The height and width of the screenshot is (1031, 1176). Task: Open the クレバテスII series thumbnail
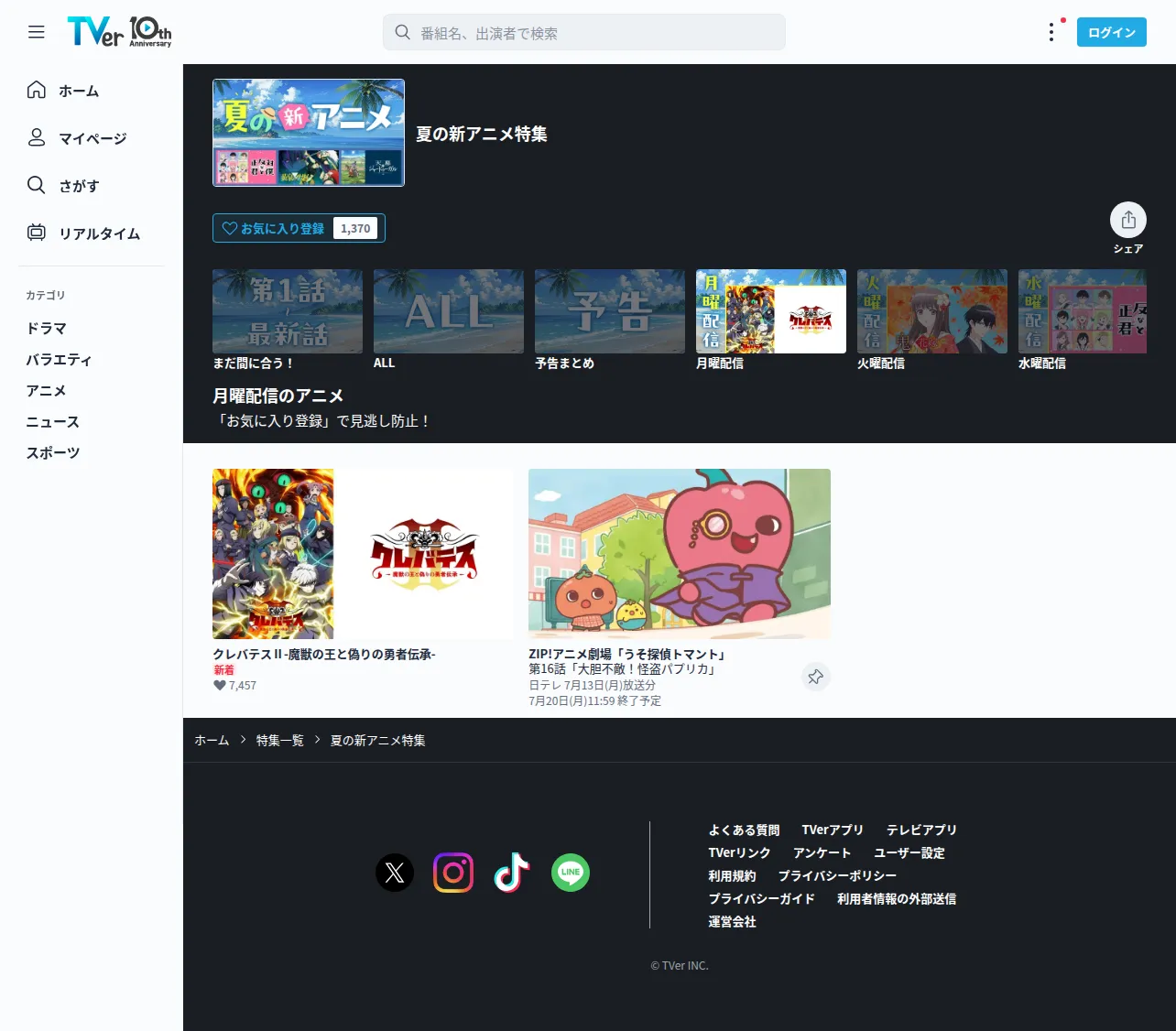click(364, 554)
